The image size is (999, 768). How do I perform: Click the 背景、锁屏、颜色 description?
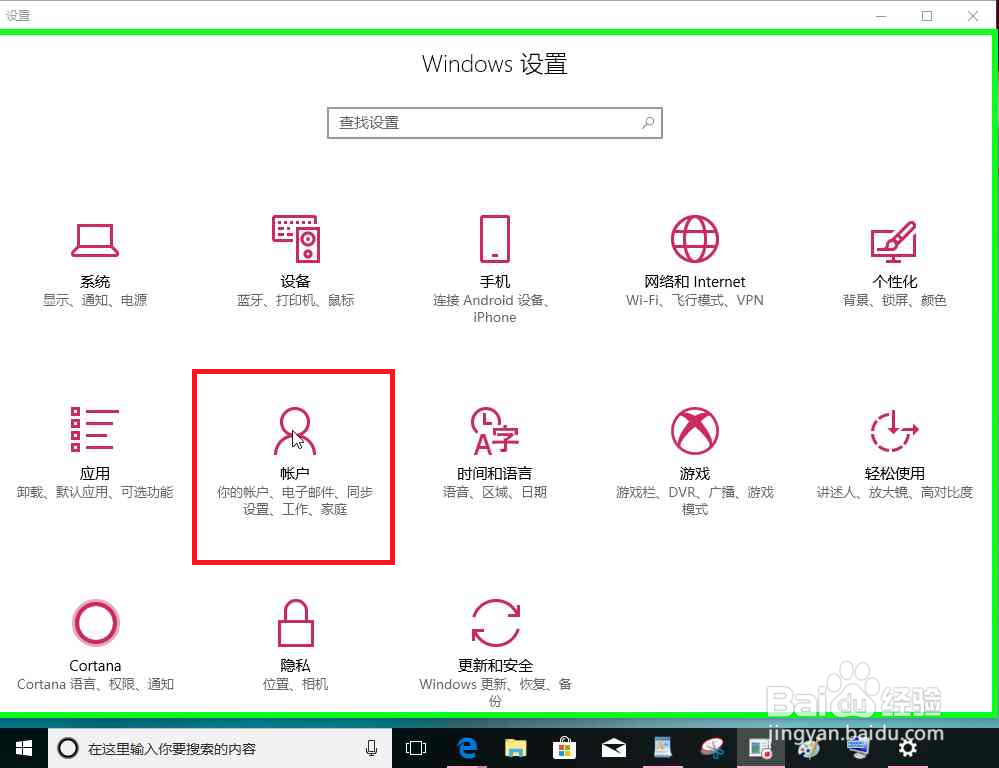(894, 300)
